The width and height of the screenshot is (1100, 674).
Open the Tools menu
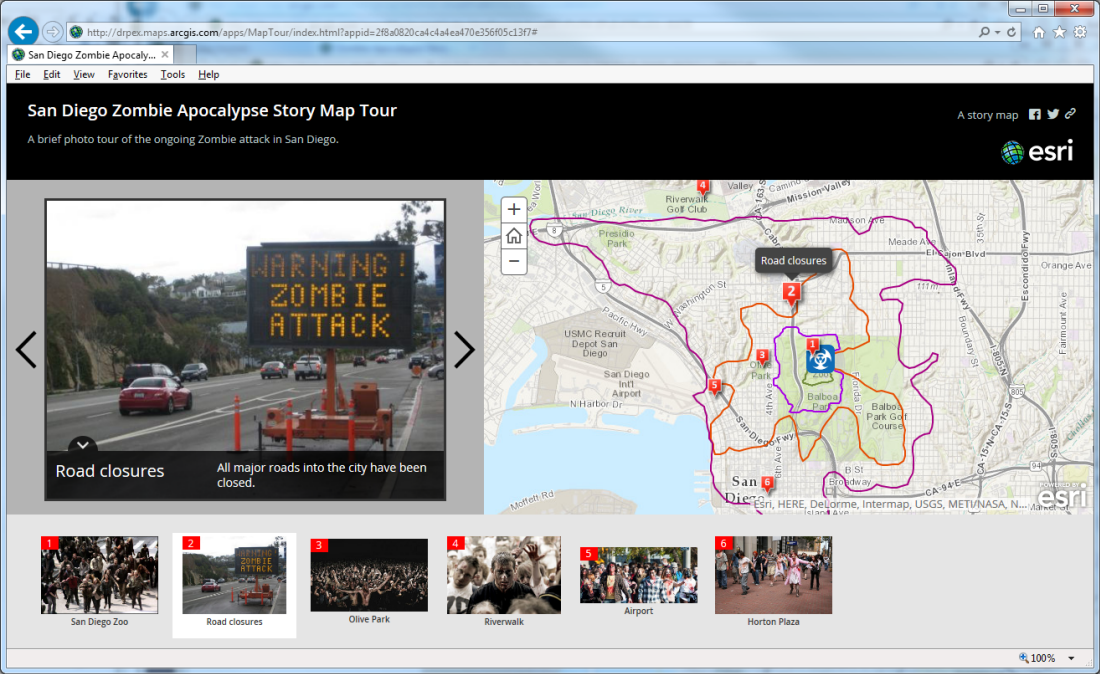coord(173,74)
